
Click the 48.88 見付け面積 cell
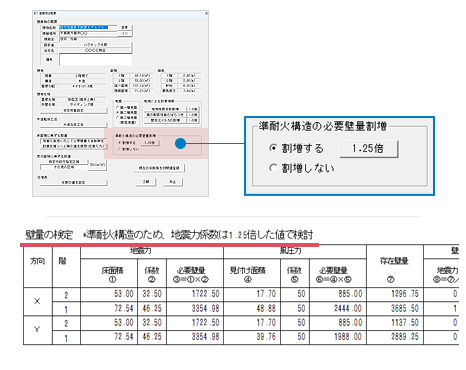pos(252,309)
